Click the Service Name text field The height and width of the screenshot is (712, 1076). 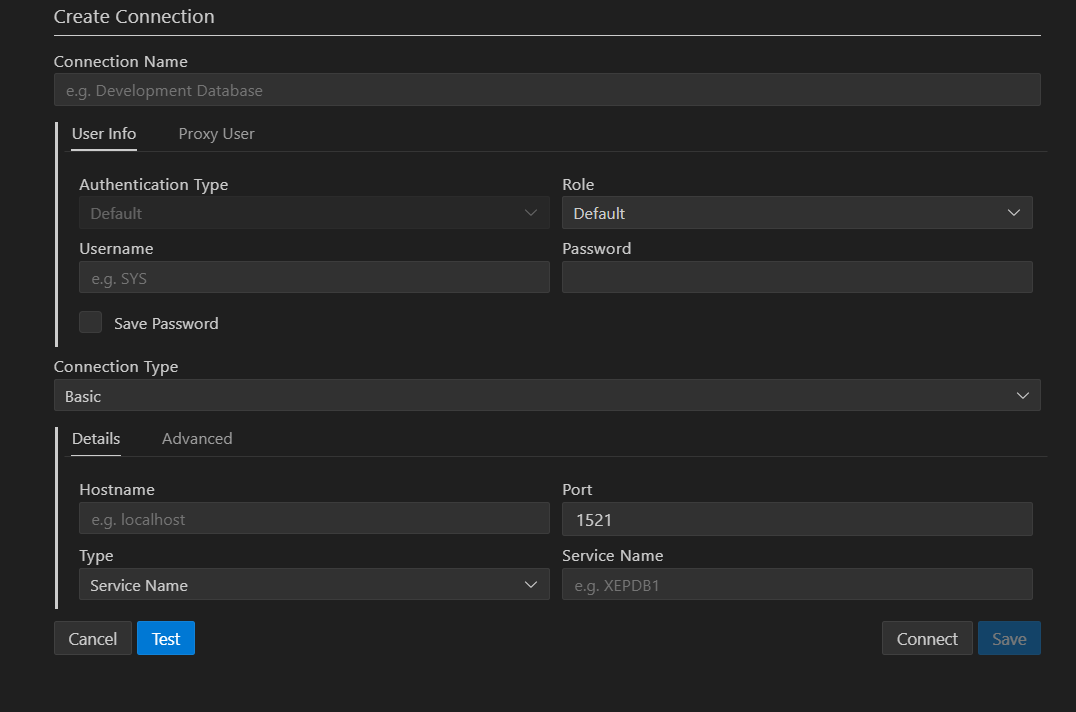pos(797,585)
